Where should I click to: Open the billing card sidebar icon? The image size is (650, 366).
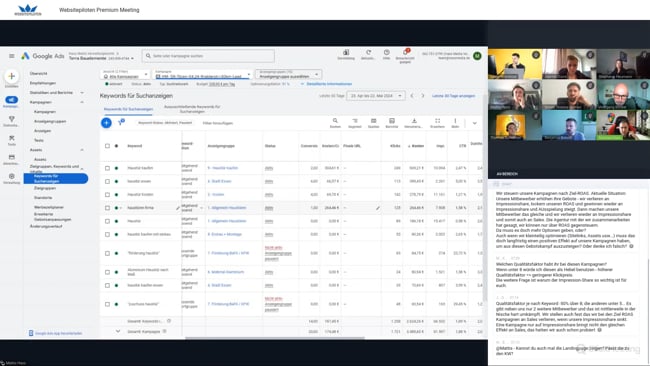click(12, 157)
